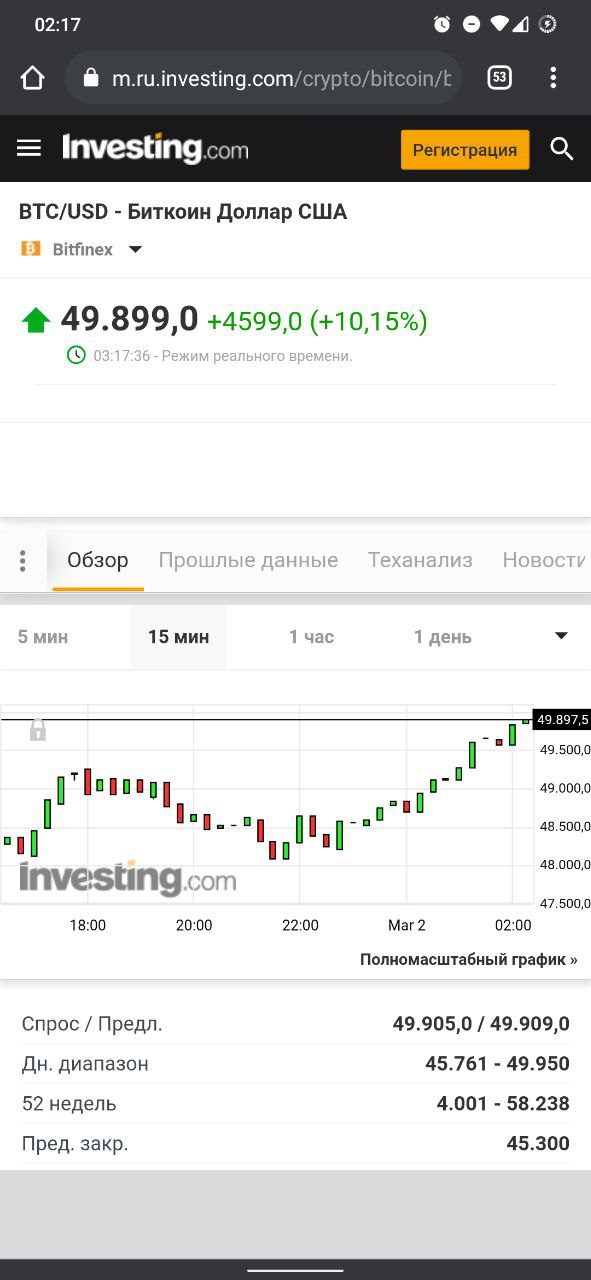Tap the lock icon on the chart
The image size is (591, 1280).
point(38,730)
